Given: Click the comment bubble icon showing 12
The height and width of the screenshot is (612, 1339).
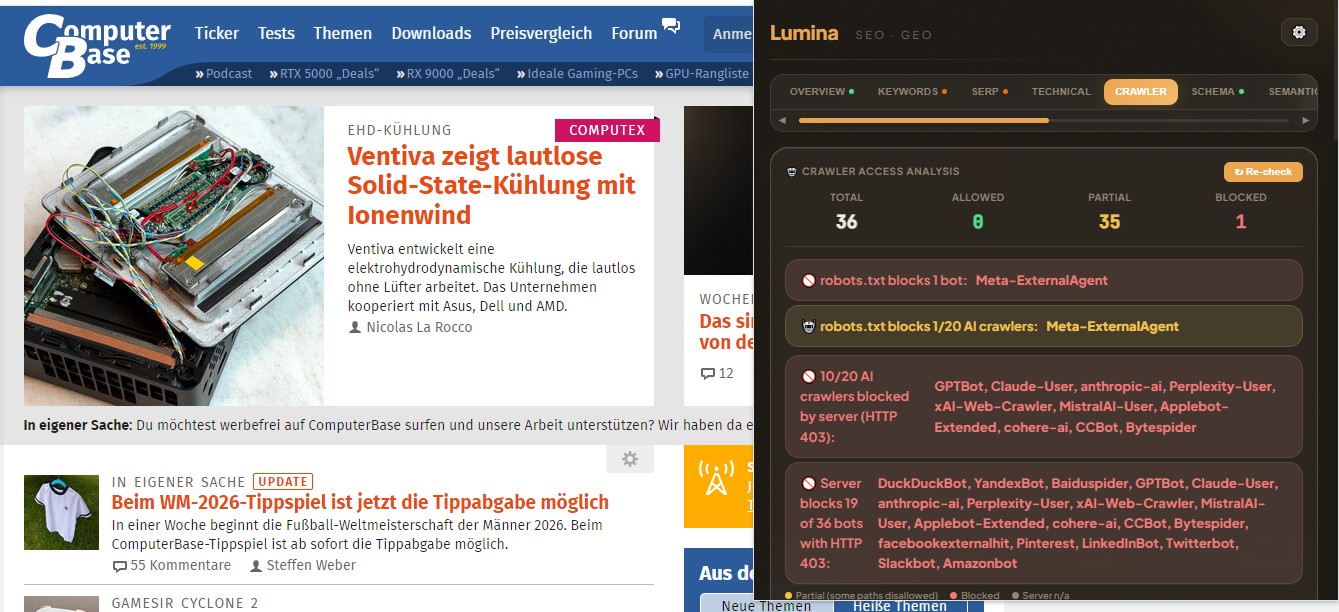Looking at the screenshot, I should click(708, 374).
